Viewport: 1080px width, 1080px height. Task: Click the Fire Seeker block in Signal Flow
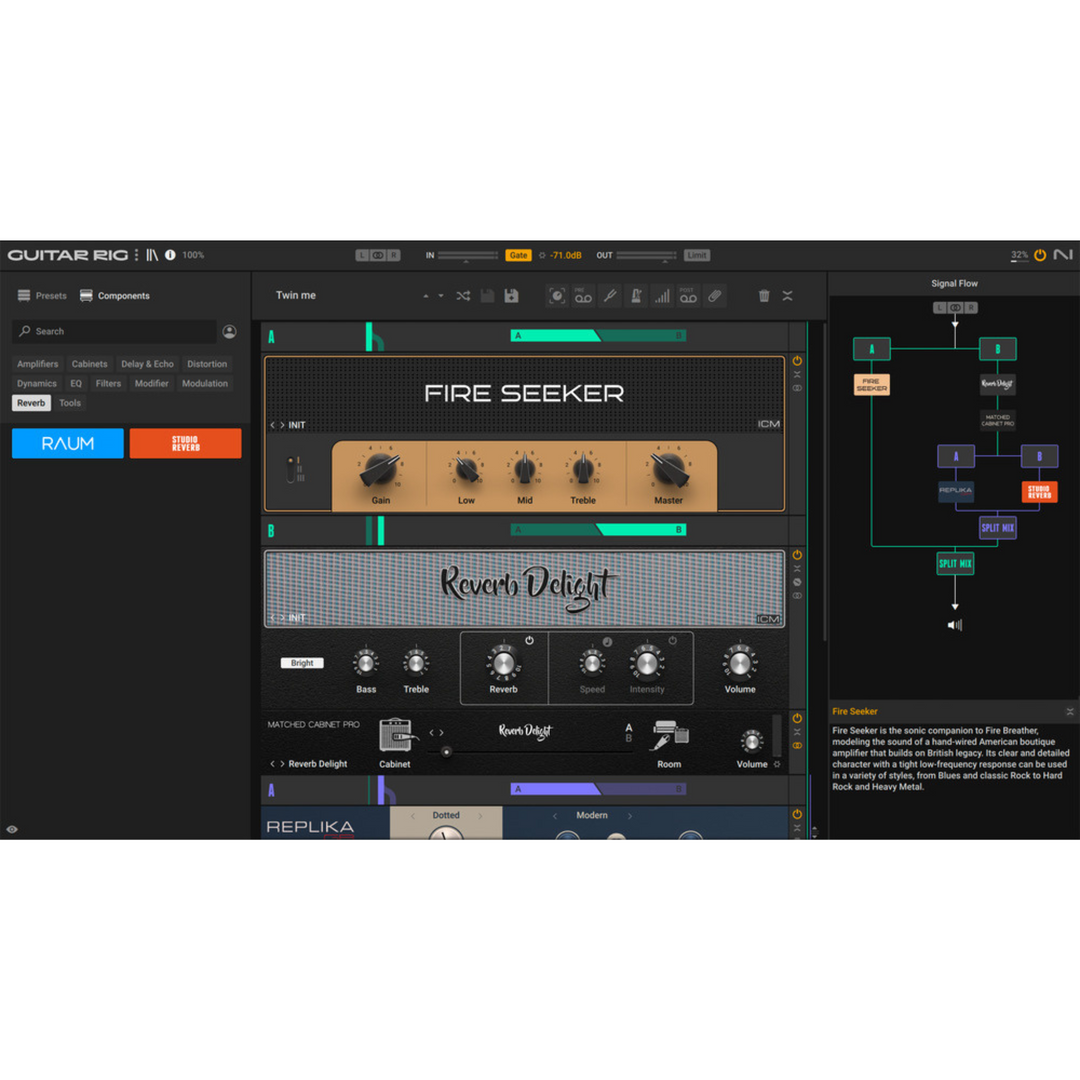tap(871, 384)
